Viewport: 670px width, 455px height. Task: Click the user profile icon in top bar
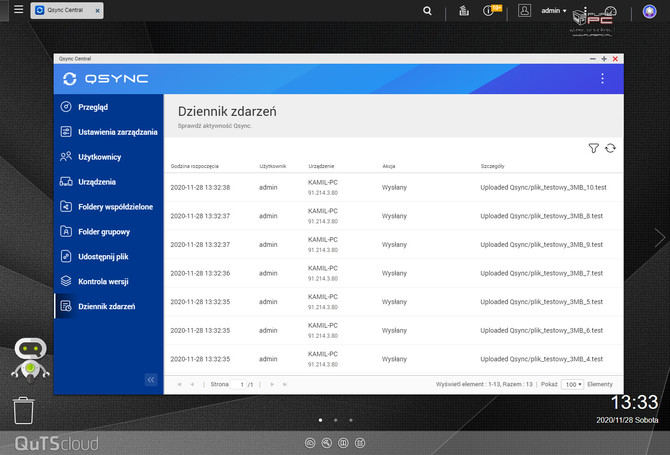(524, 10)
